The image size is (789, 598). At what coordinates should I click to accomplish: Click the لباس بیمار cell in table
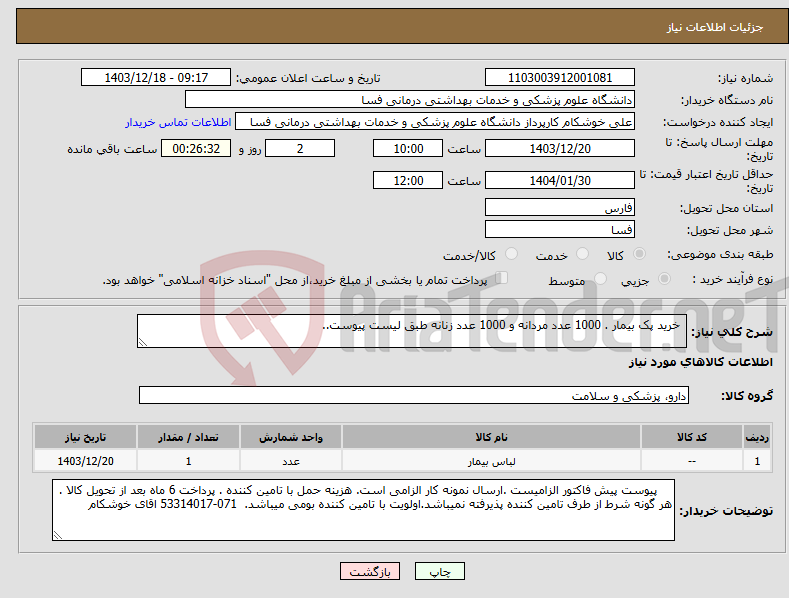pos(491,461)
